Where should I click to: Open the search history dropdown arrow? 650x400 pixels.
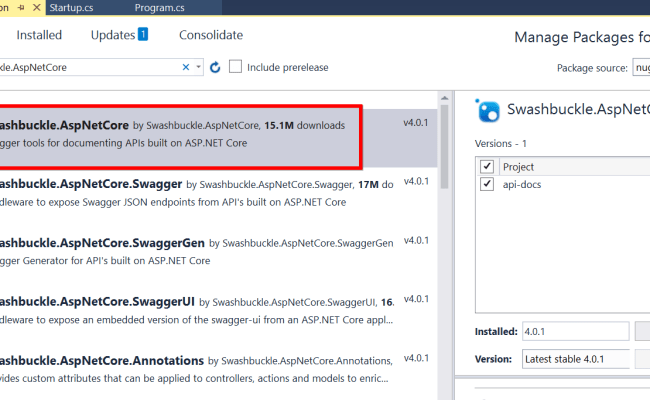click(x=199, y=67)
